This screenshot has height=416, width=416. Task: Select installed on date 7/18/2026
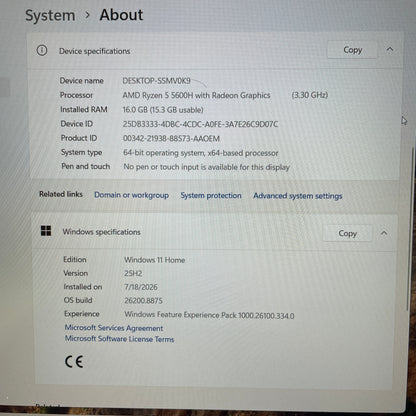141,287
